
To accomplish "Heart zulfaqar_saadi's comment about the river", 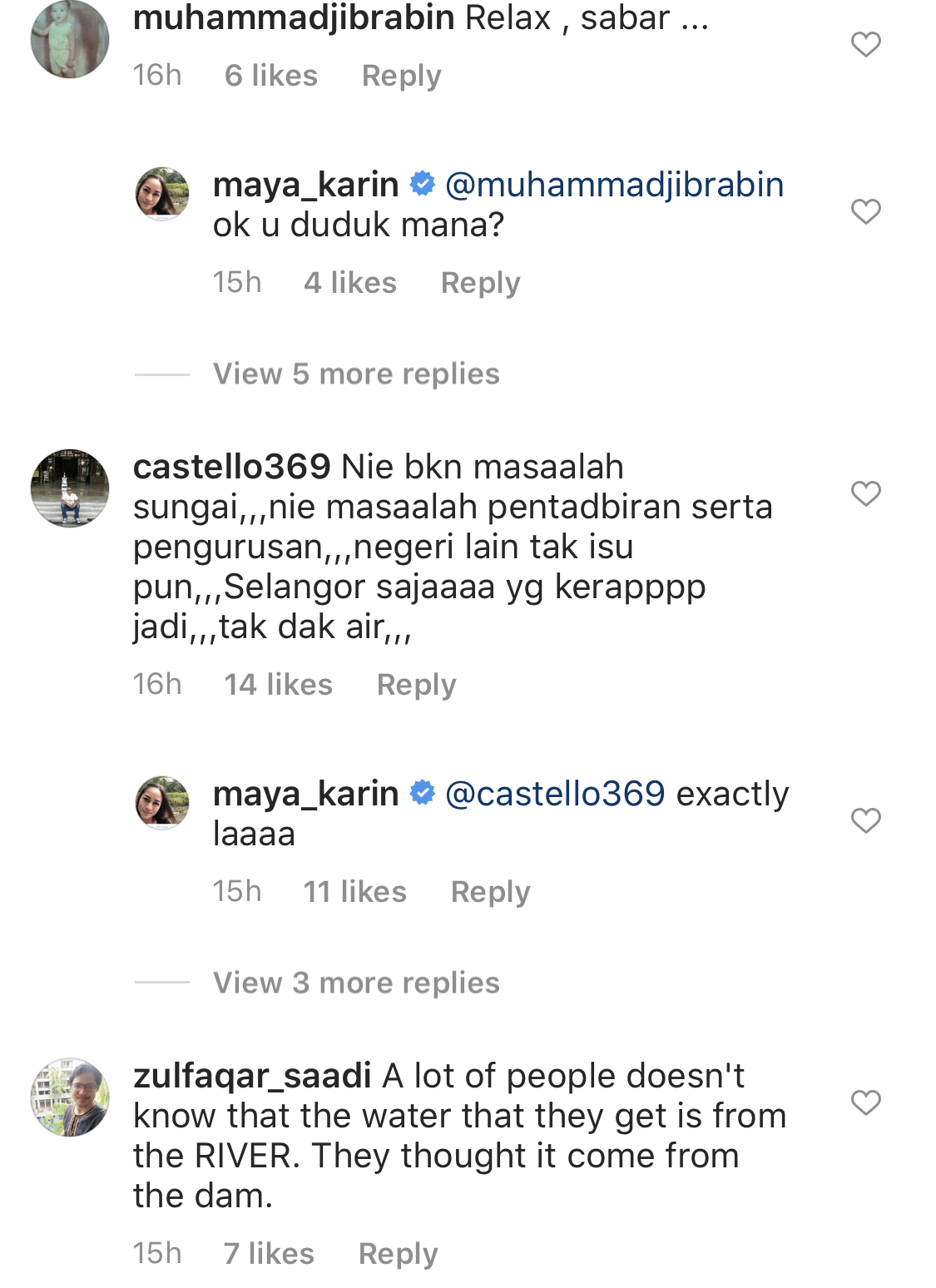I will (x=865, y=1102).
